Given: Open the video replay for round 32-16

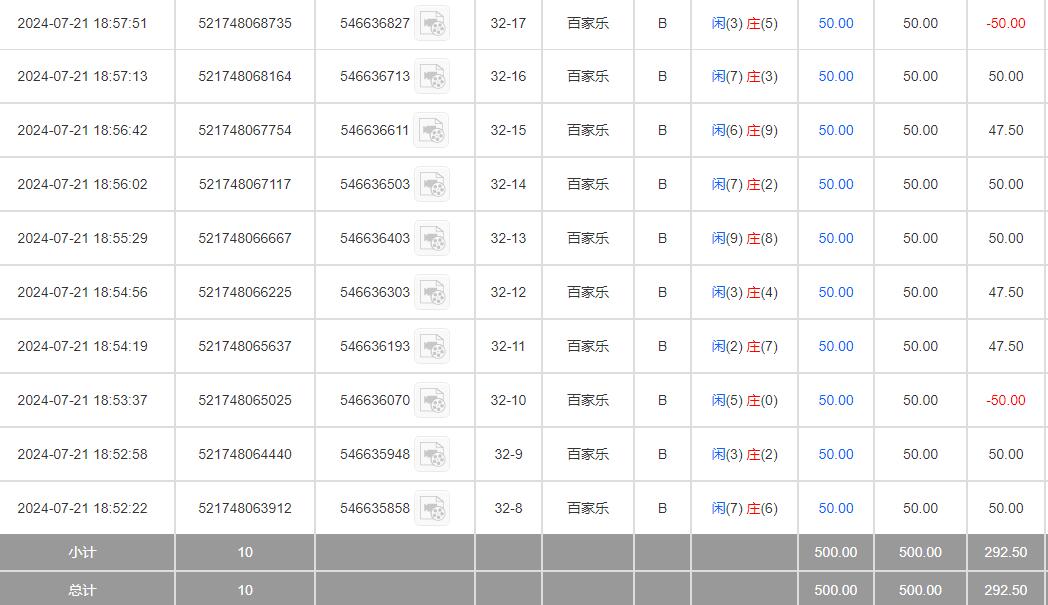Looking at the screenshot, I should pos(431,76).
